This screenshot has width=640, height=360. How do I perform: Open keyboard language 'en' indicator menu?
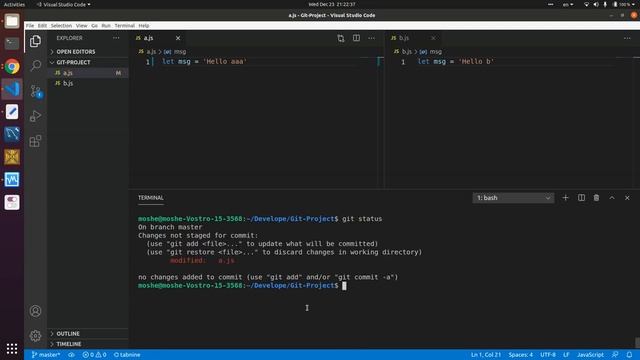[x=568, y=4]
